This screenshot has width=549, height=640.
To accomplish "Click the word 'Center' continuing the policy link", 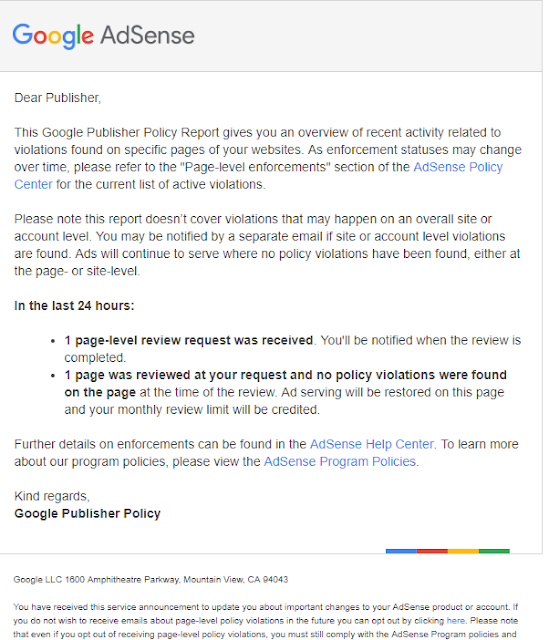I will click(x=33, y=184).
